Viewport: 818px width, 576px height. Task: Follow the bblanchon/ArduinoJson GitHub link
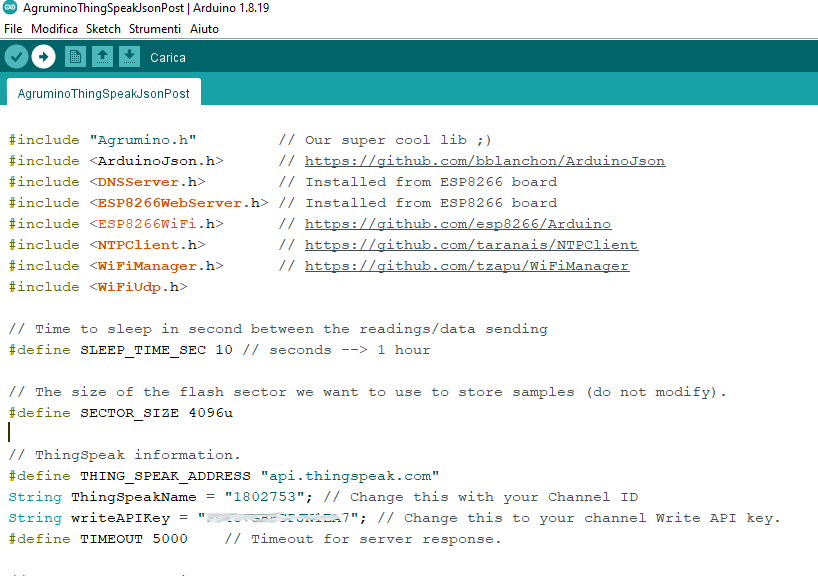(x=484, y=161)
